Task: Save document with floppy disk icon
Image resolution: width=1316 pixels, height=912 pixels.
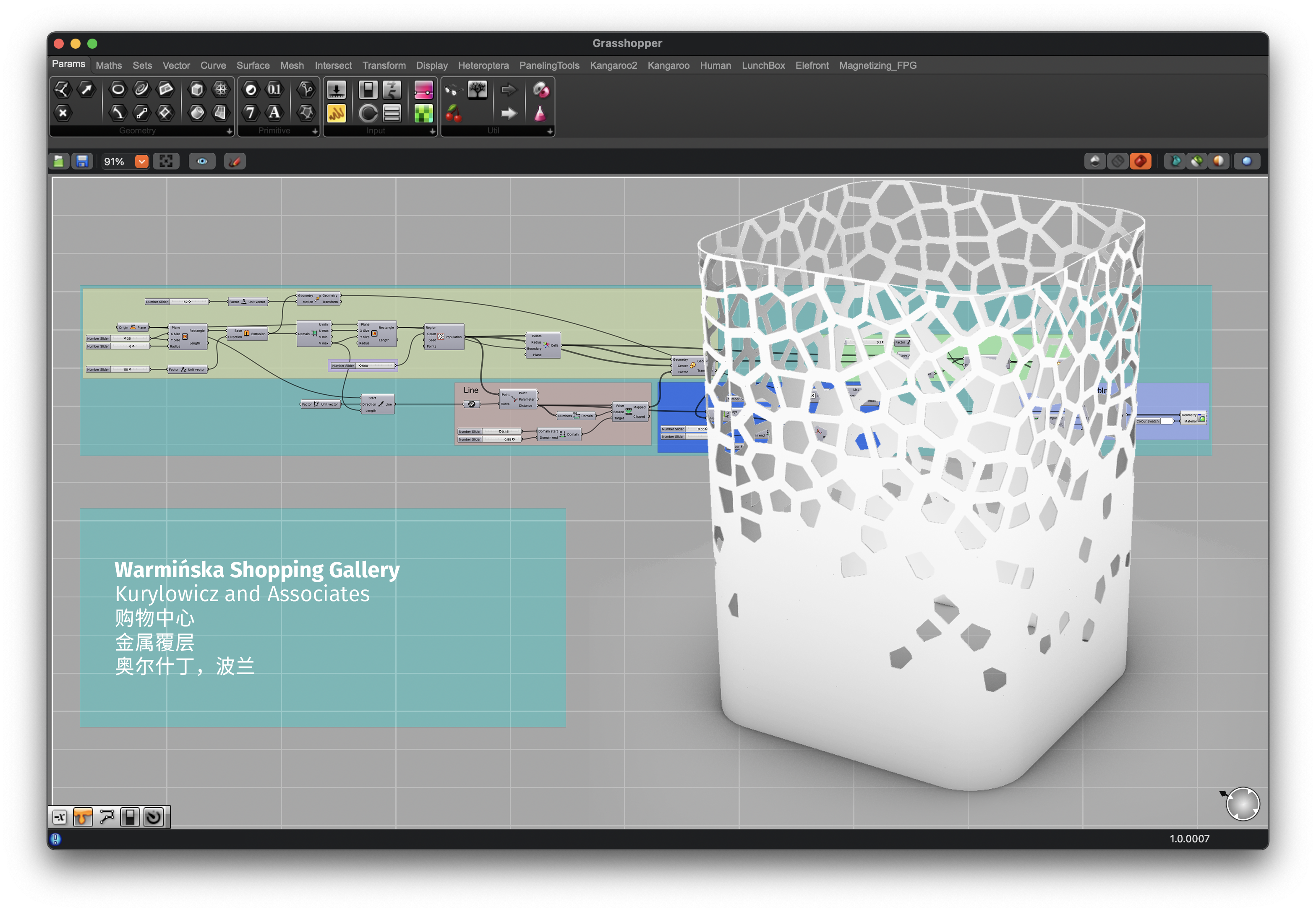Action: 82,162
